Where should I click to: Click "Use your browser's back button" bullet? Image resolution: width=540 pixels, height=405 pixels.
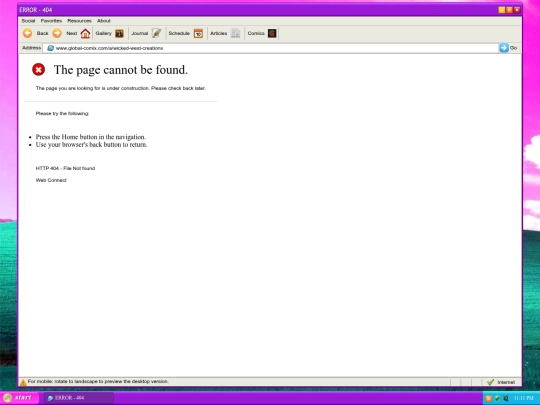point(91,145)
